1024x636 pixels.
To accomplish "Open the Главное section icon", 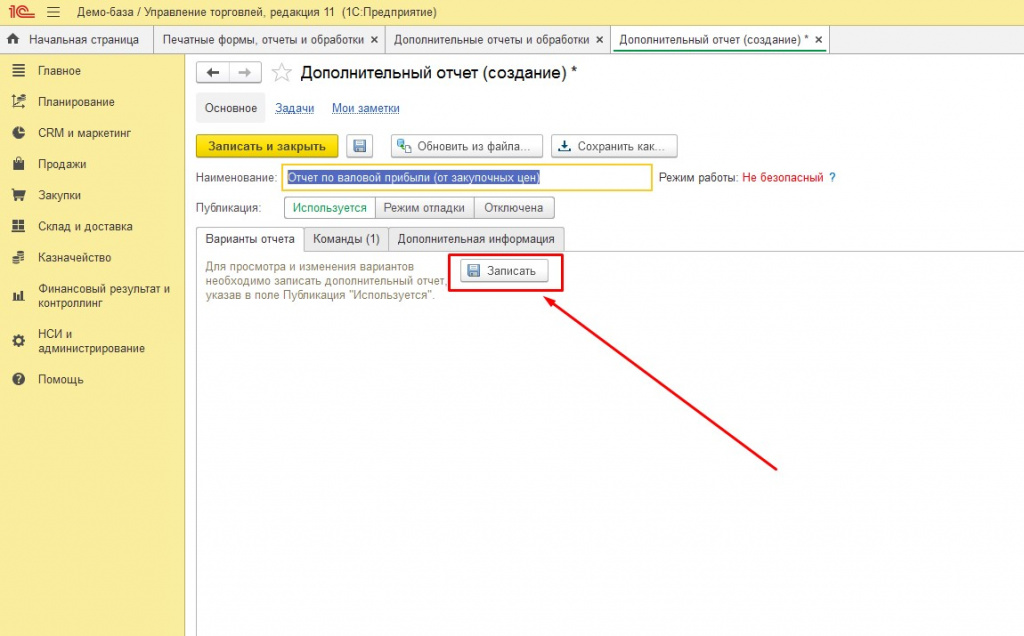I will (x=18, y=71).
